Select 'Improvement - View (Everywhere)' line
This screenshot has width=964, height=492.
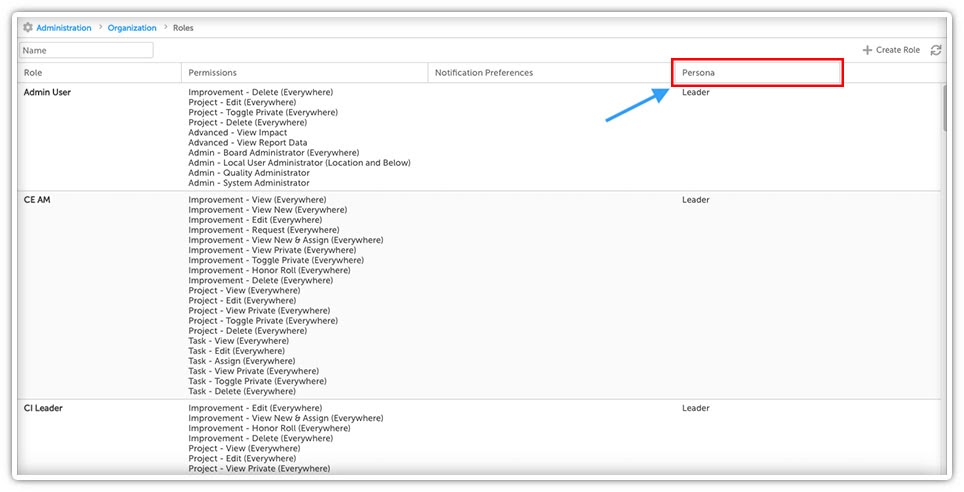tap(258, 200)
